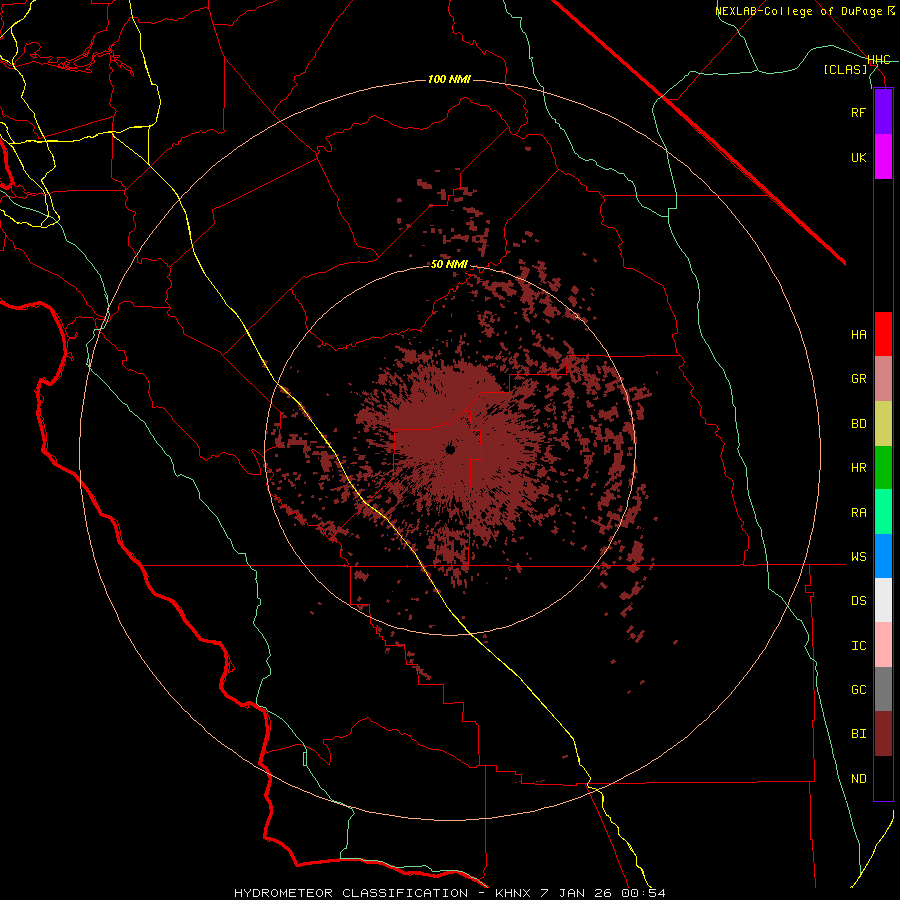This screenshot has width=900, height=900.
Task: Click the UK magenta legend swatch
Action: 883,157
